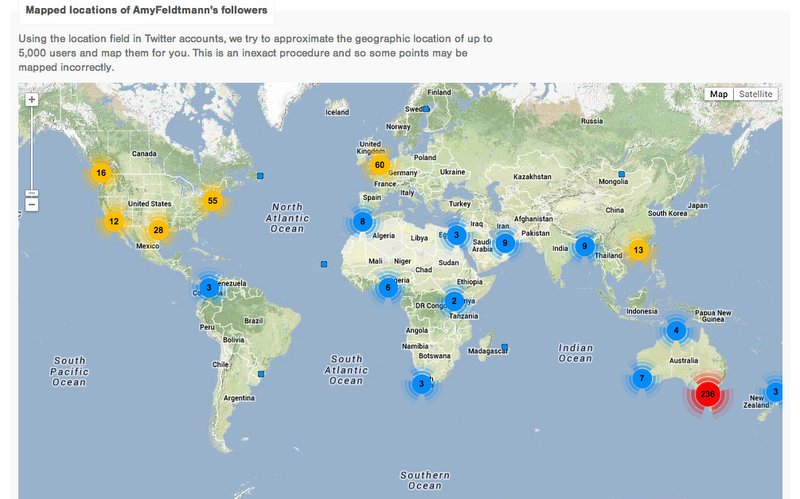Zoom in with the plus button
Viewport: 800px width, 499px height.
pos(32,100)
